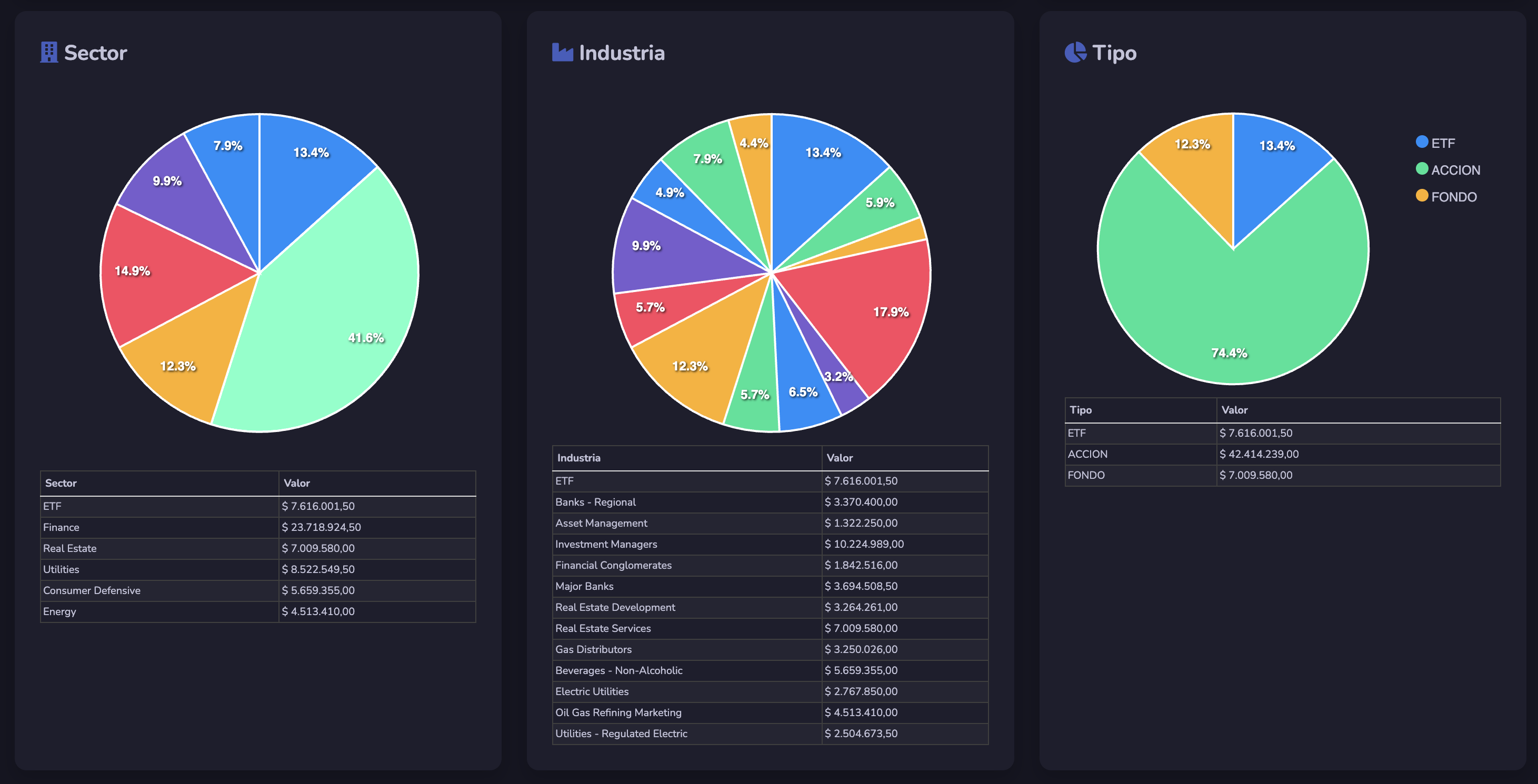Toggle the ETF legend entry

tap(1443, 143)
